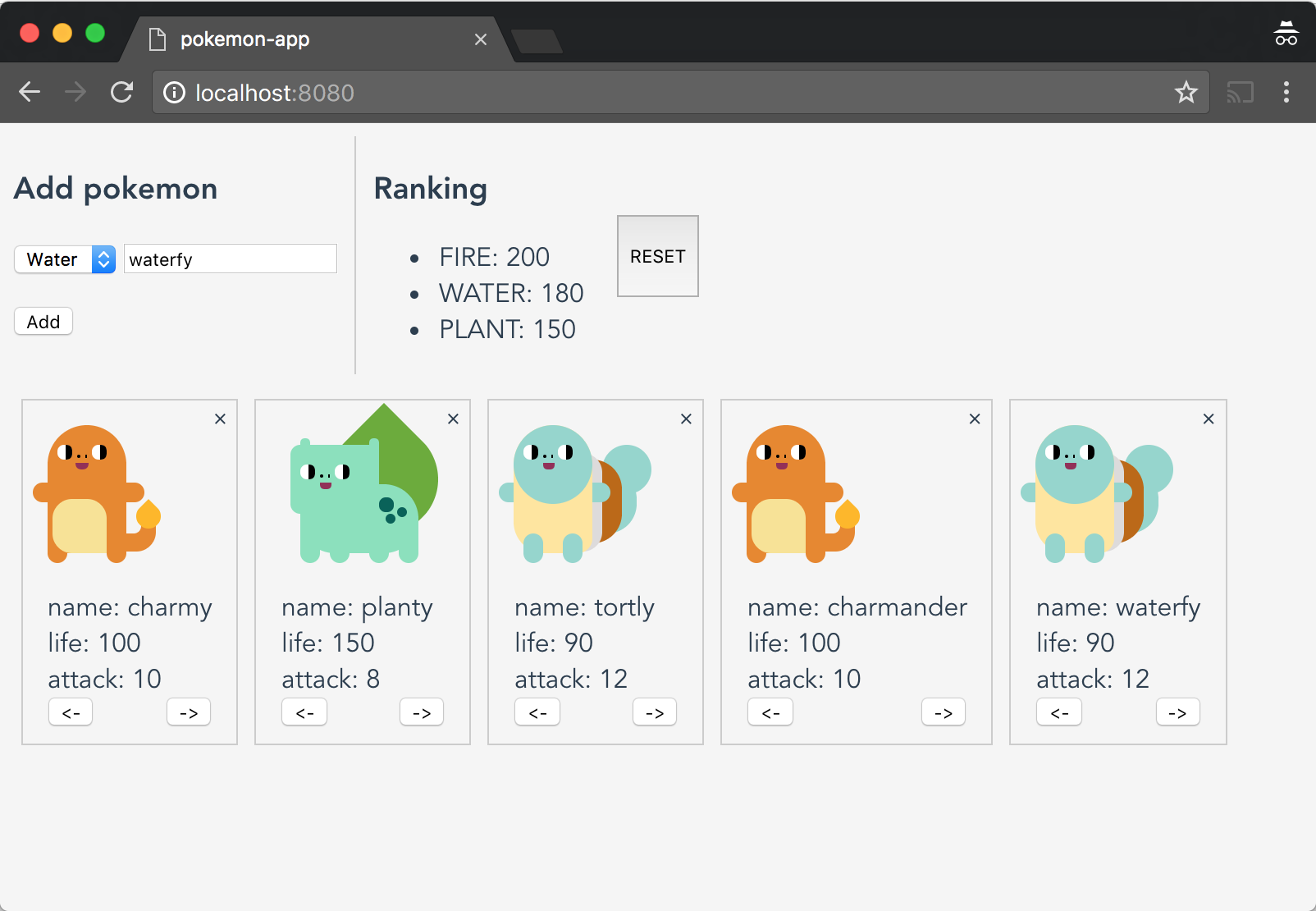Remove the planty card with its X
Screen dimensions: 1316x911
pos(453,419)
